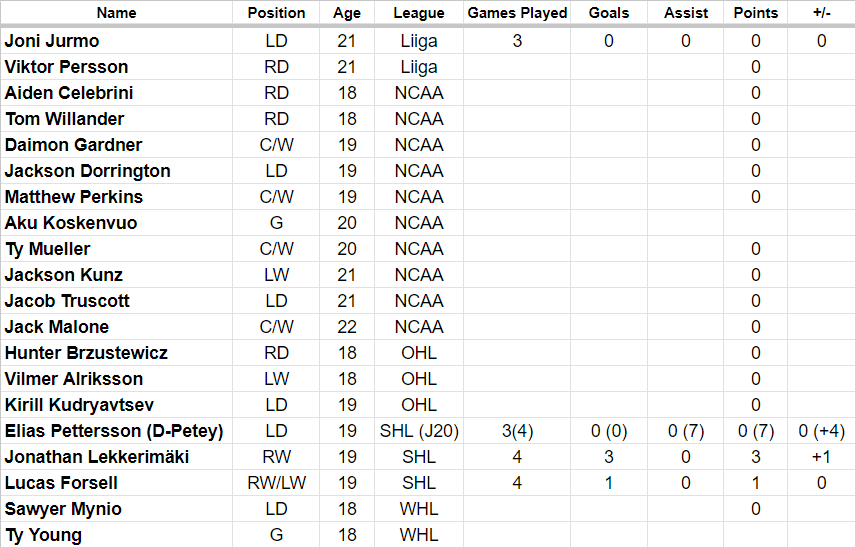Screen dimensions: 855x547
Task: Select Sawyer Mynio's WHL league cell
Action: pos(419,509)
